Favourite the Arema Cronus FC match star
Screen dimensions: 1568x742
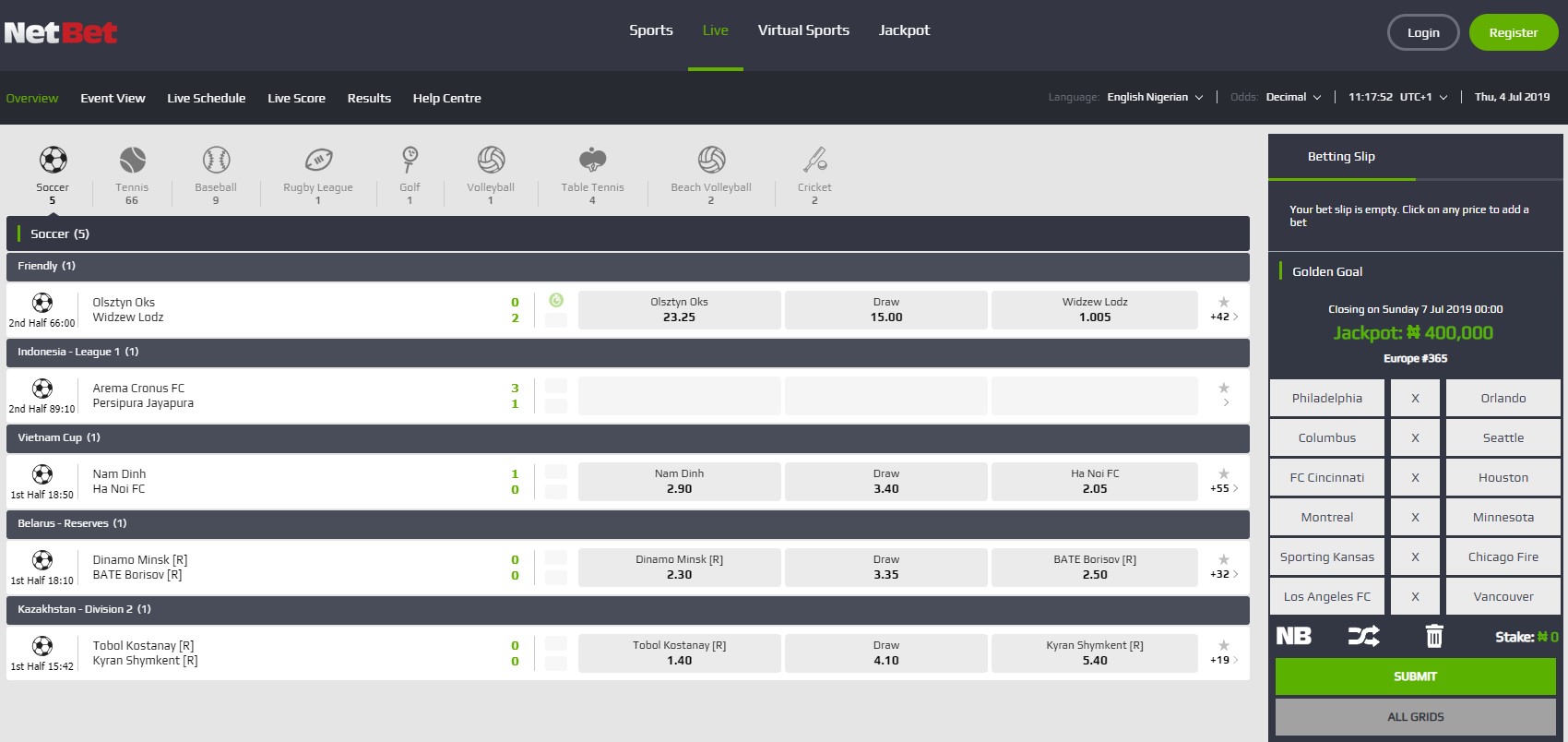(x=1224, y=388)
